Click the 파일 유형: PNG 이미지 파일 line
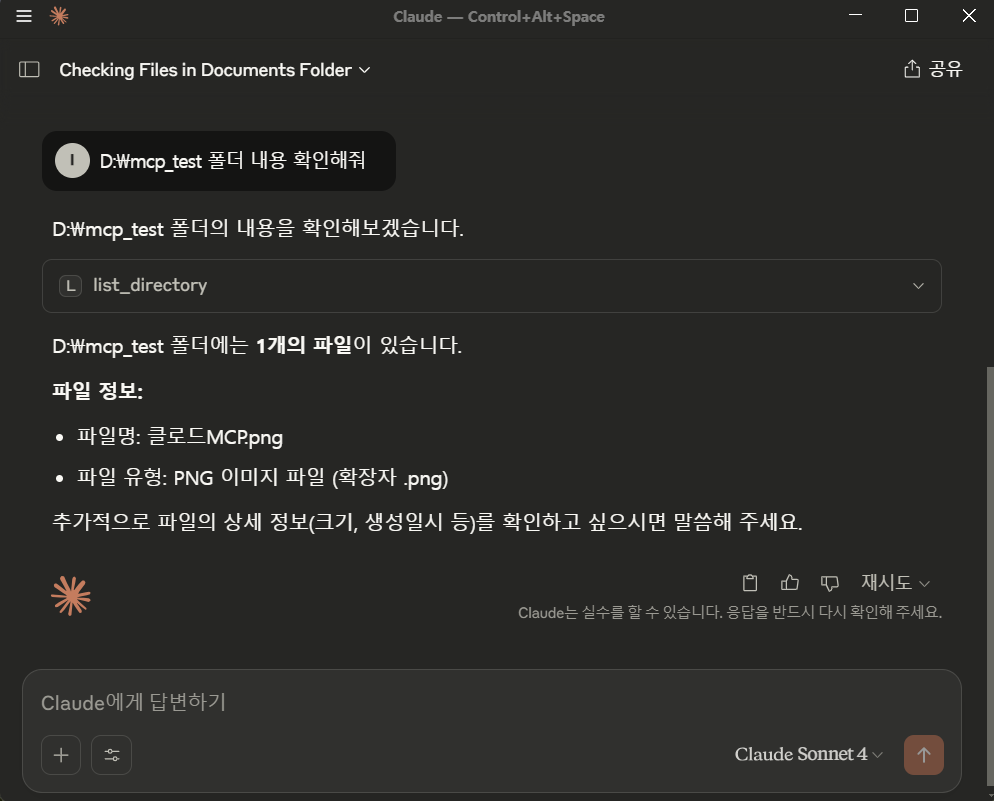 pyautogui.click(x=262, y=477)
